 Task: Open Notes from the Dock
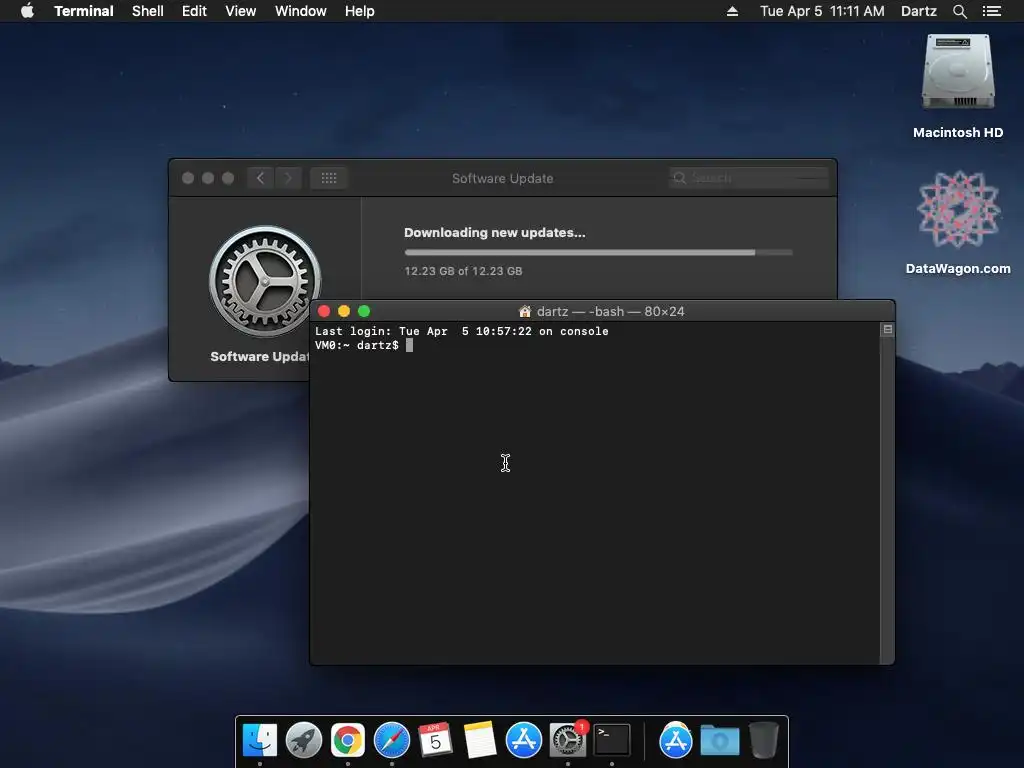(480, 740)
